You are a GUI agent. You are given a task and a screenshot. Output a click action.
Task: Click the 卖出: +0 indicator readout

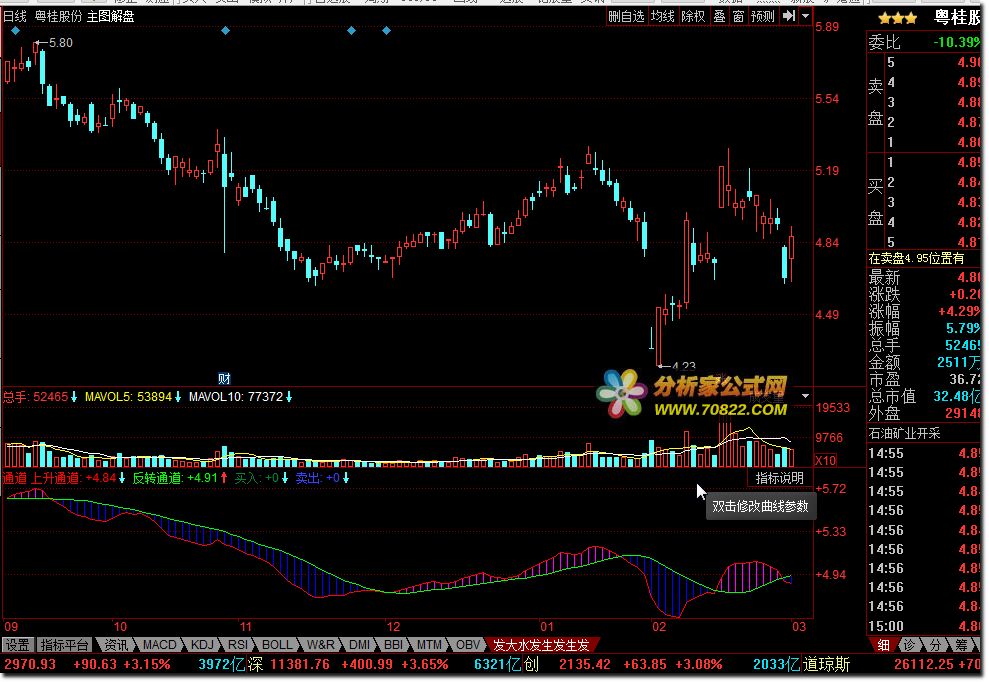click(322, 478)
